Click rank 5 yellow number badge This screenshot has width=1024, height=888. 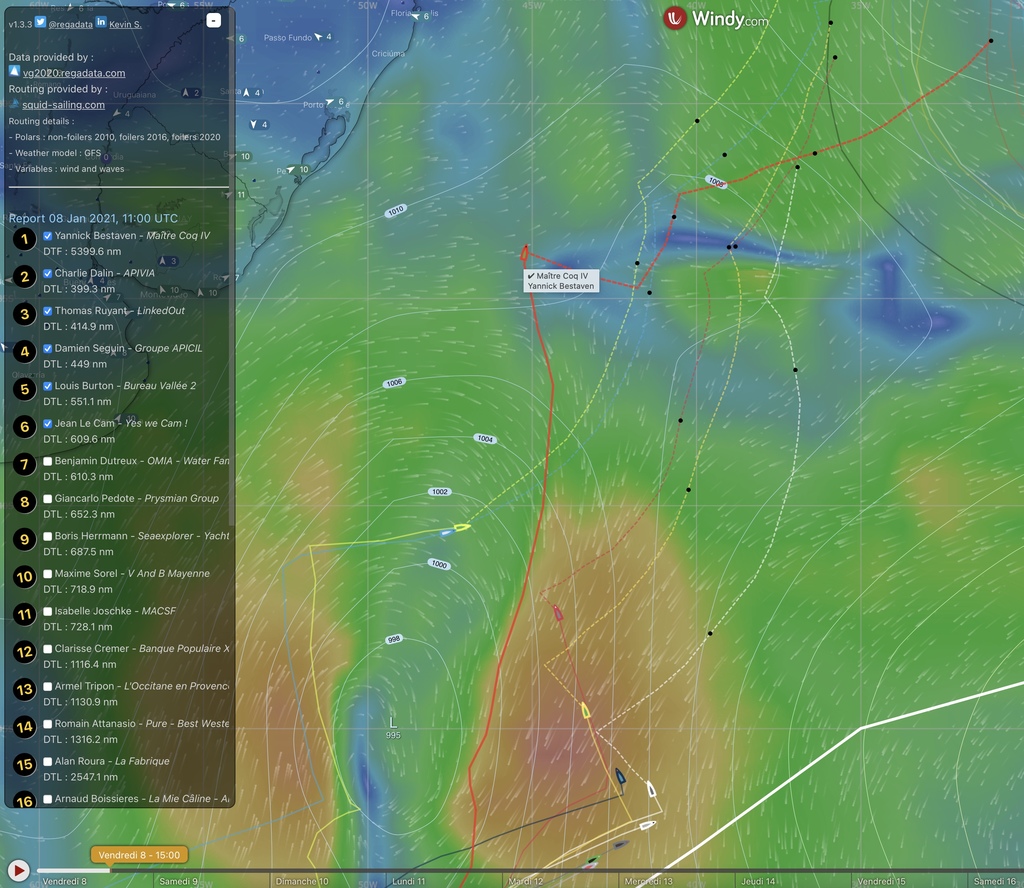point(25,389)
